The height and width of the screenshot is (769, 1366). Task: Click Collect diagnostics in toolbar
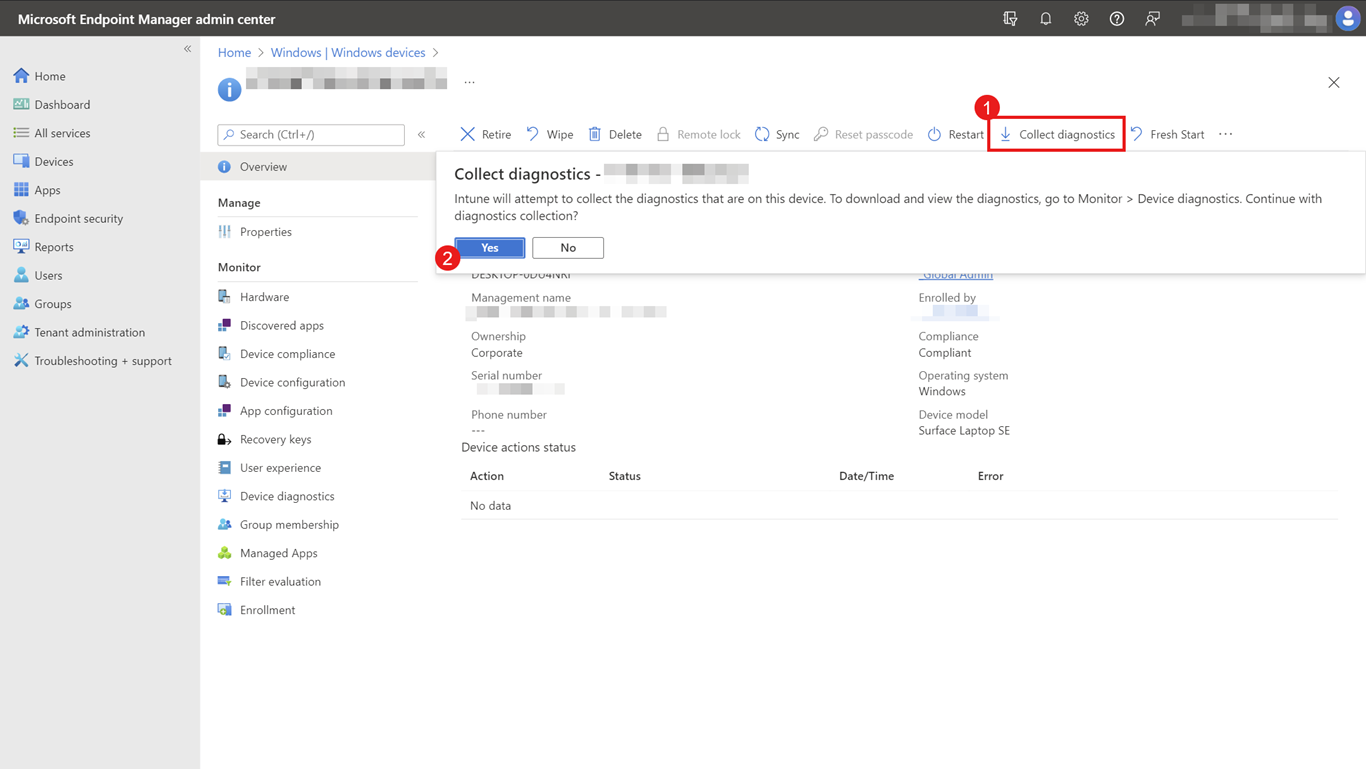pos(1057,134)
